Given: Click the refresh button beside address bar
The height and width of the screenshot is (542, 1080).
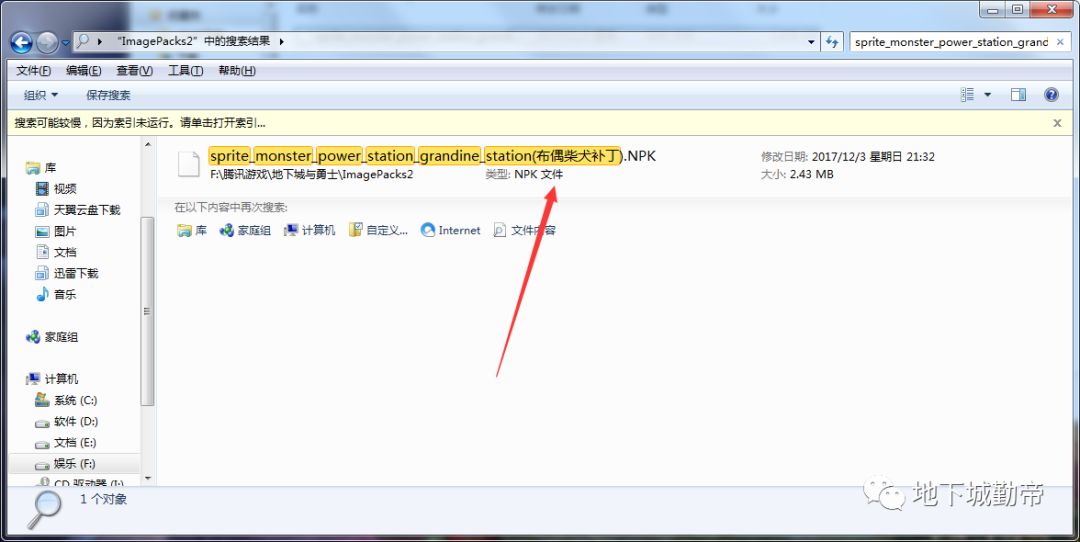Looking at the screenshot, I should (x=832, y=42).
